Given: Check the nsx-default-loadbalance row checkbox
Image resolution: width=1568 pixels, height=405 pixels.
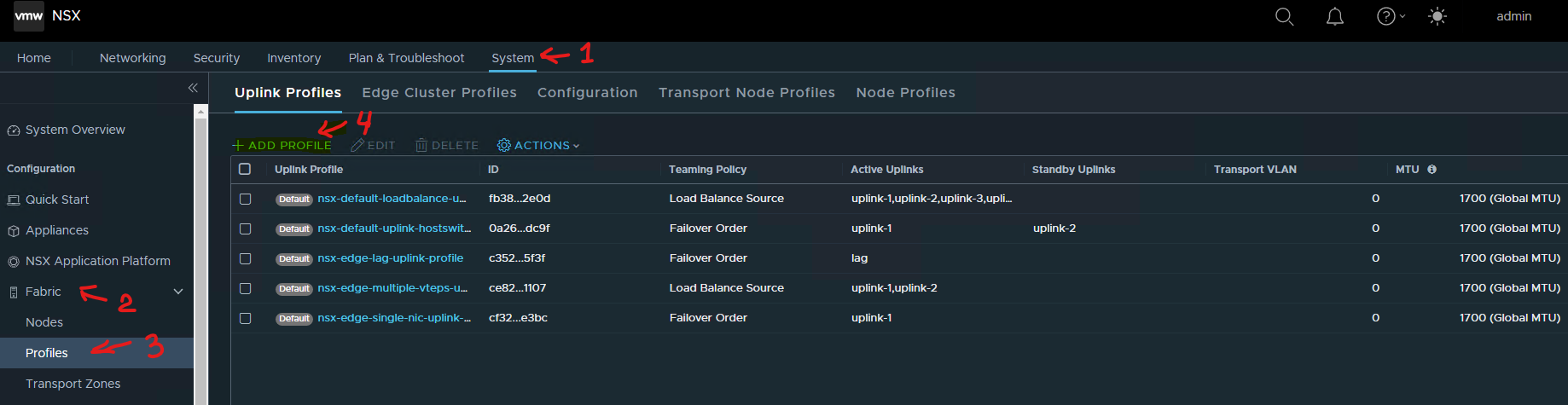Looking at the screenshot, I should 245,199.
